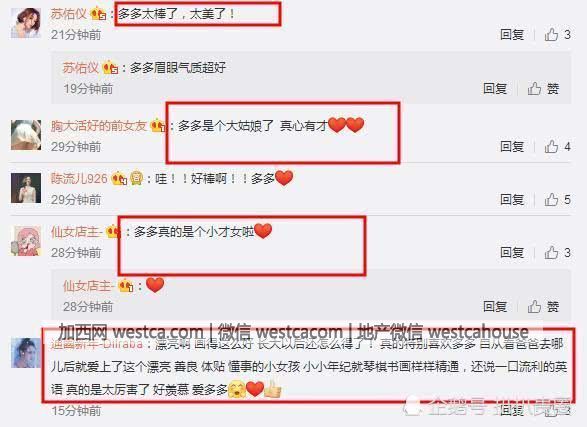Click 回复 on 苏佑仪's nested 19分钟前 reply
The width and height of the screenshot is (587, 427).
[495, 89]
